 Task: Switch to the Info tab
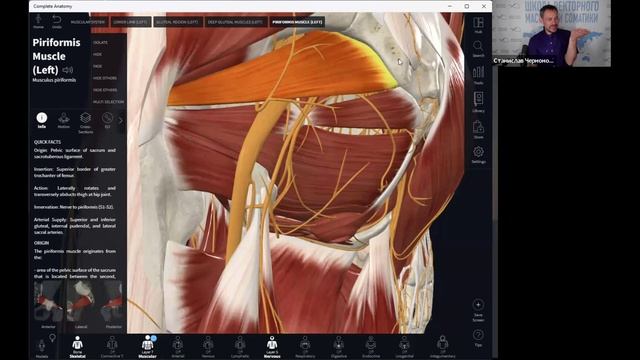(42, 121)
